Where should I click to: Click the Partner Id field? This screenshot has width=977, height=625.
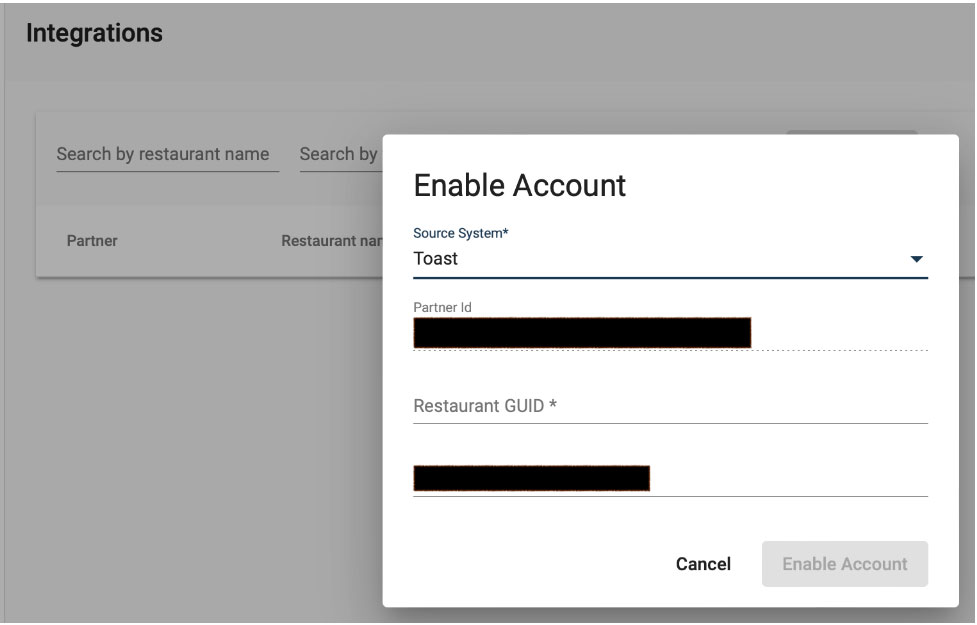pyautogui.click(x=670, y=333)
